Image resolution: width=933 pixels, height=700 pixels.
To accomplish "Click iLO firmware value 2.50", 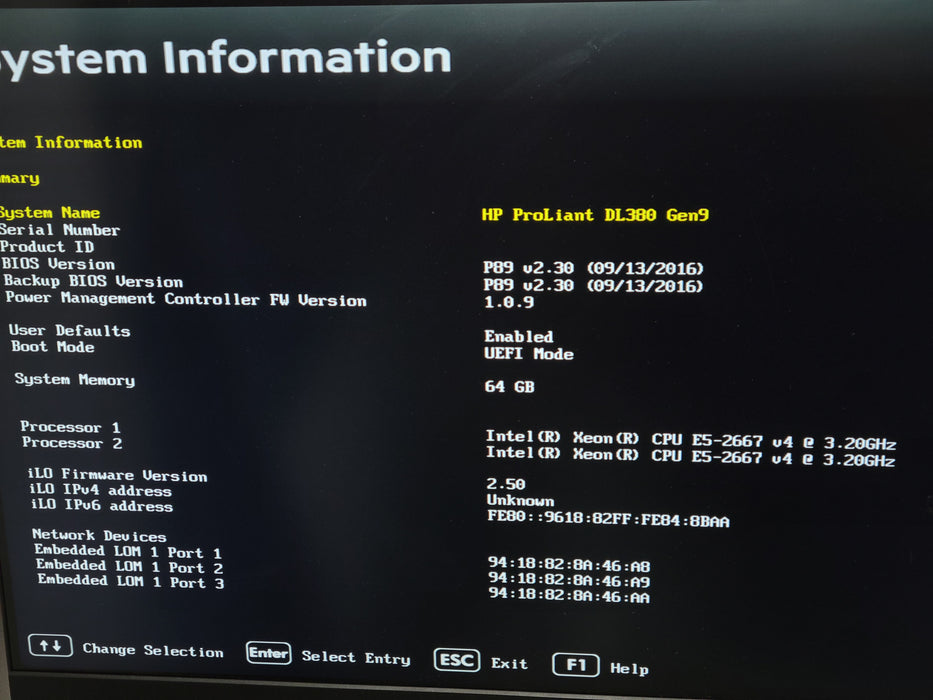I will pyautogui.click(x=506, y=483).
